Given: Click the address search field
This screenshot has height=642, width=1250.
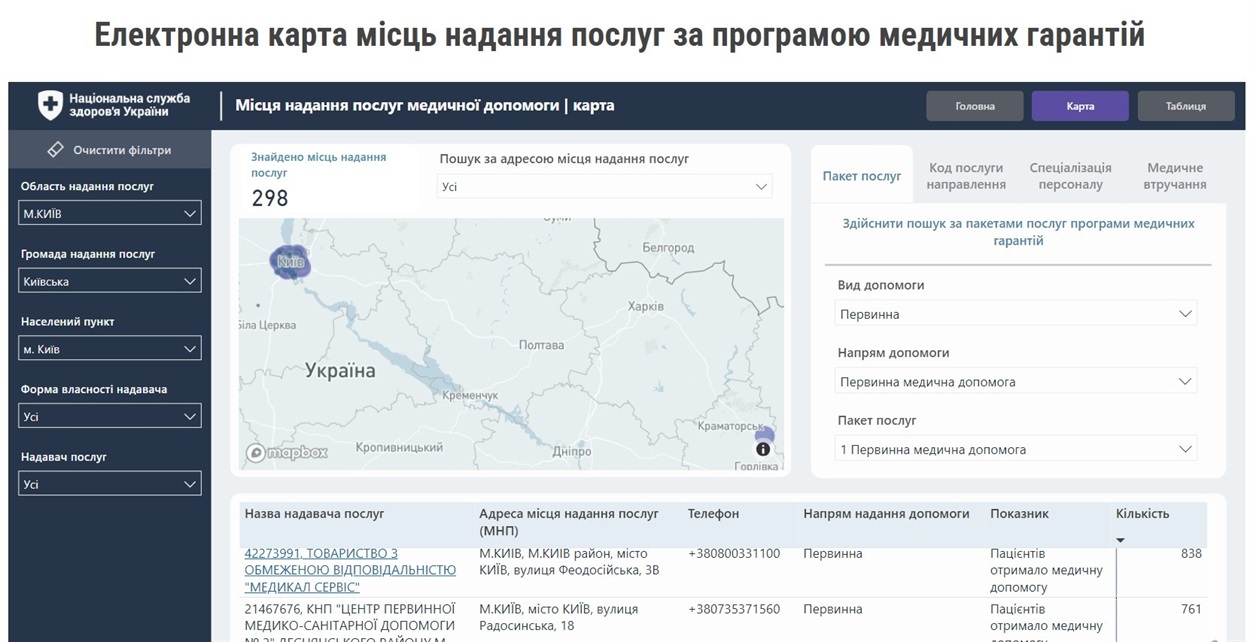Looking at the screenshot, I should pyautogui.click(x=605, y=187).
